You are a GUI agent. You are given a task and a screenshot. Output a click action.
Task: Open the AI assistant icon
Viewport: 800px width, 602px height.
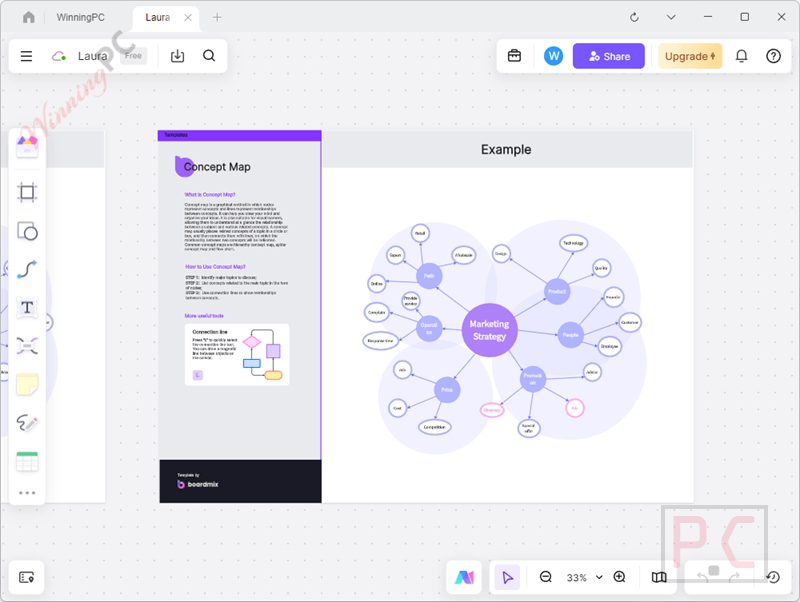[464, 577]
